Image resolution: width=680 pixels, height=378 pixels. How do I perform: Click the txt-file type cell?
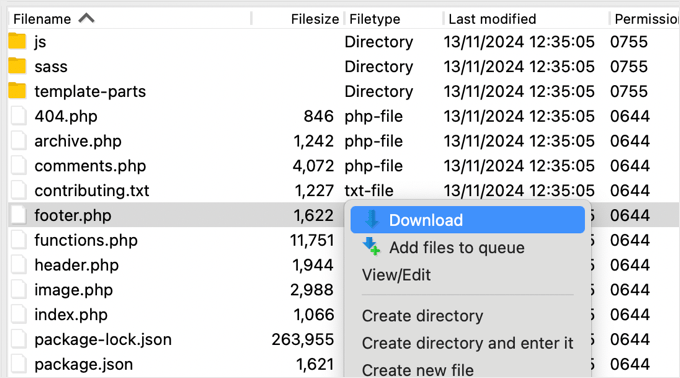tap(369, 190)
